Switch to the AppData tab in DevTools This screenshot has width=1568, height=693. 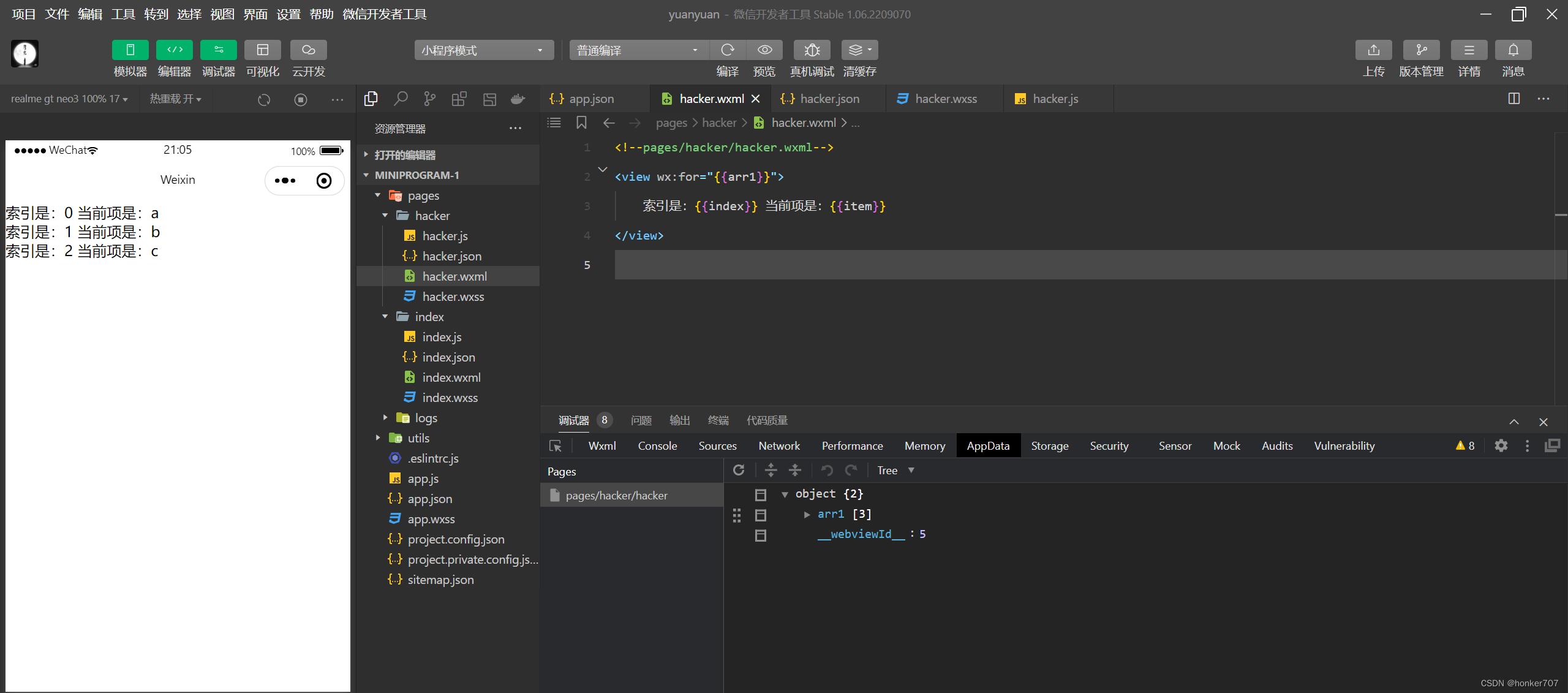(x=988, y=446)
